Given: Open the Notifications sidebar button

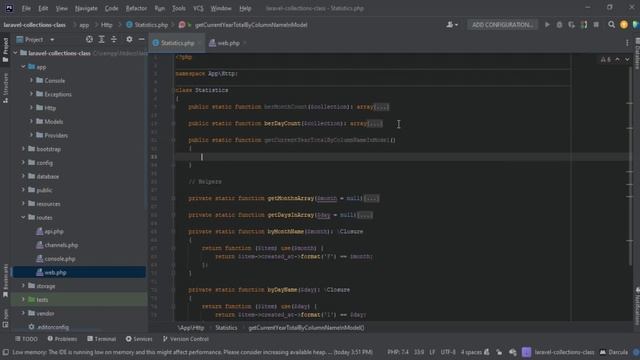Looking at the screenshot, I should [637, 306].
